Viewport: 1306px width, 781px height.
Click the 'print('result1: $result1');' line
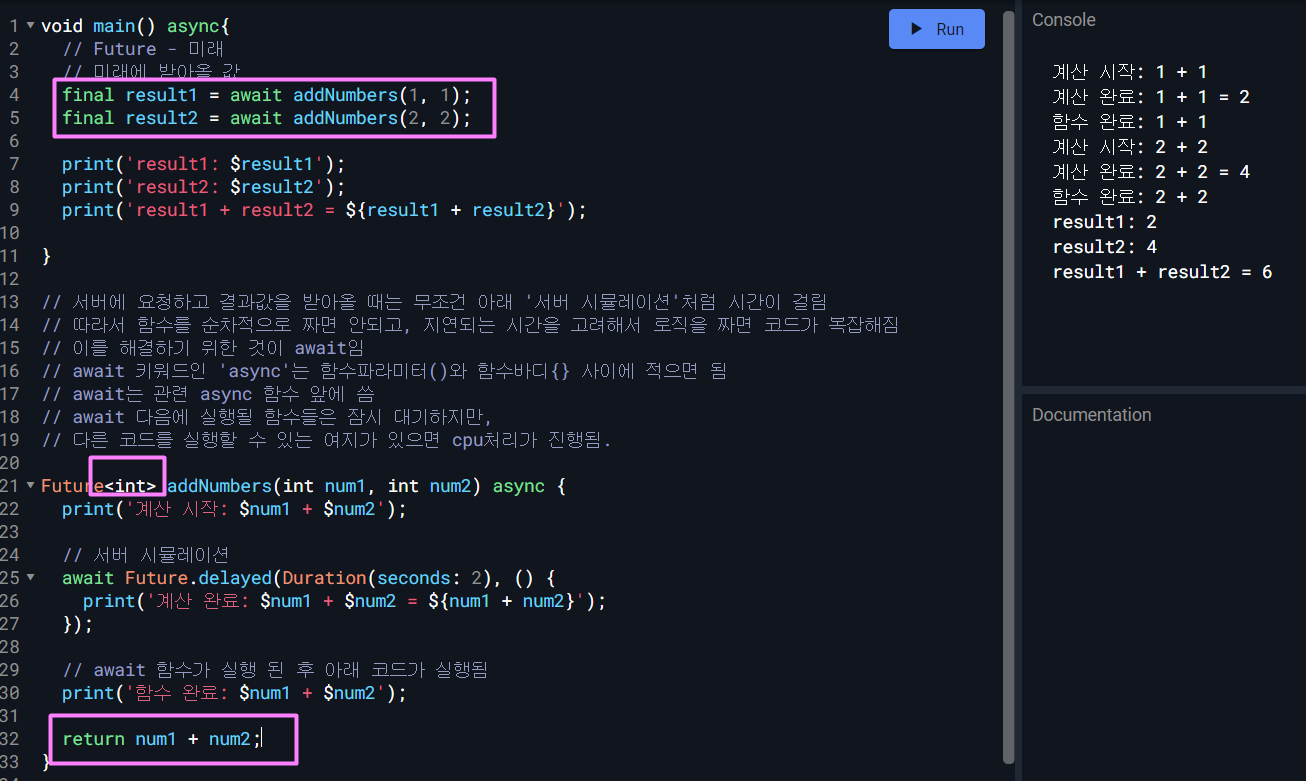click(x=203, y=164)
